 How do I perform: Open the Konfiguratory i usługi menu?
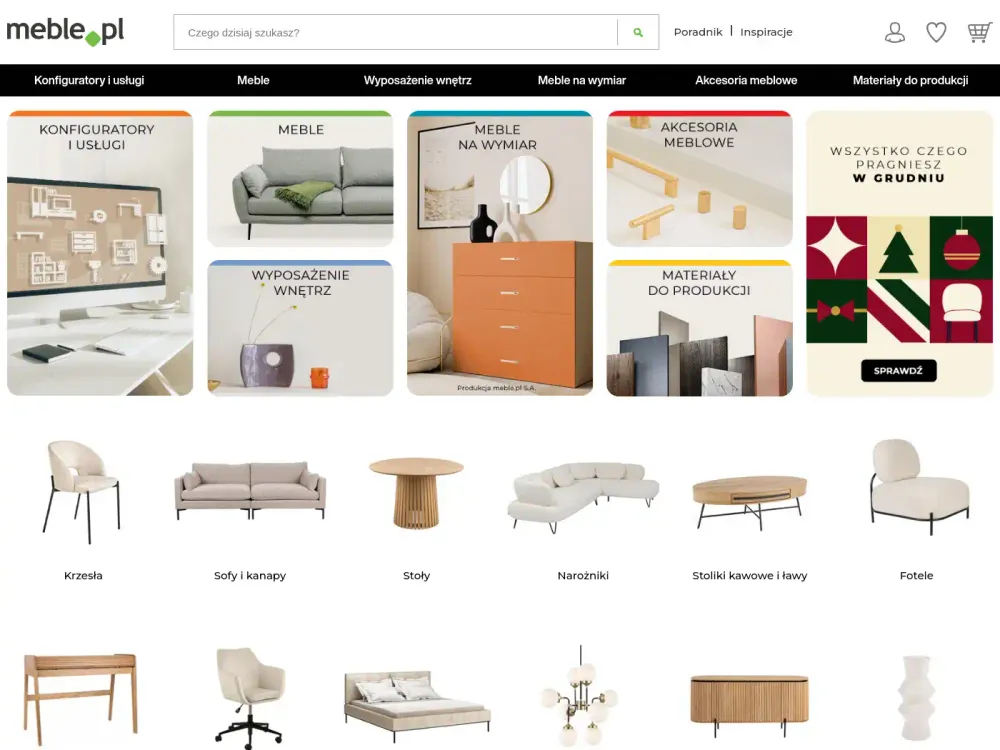click(89, 80)
